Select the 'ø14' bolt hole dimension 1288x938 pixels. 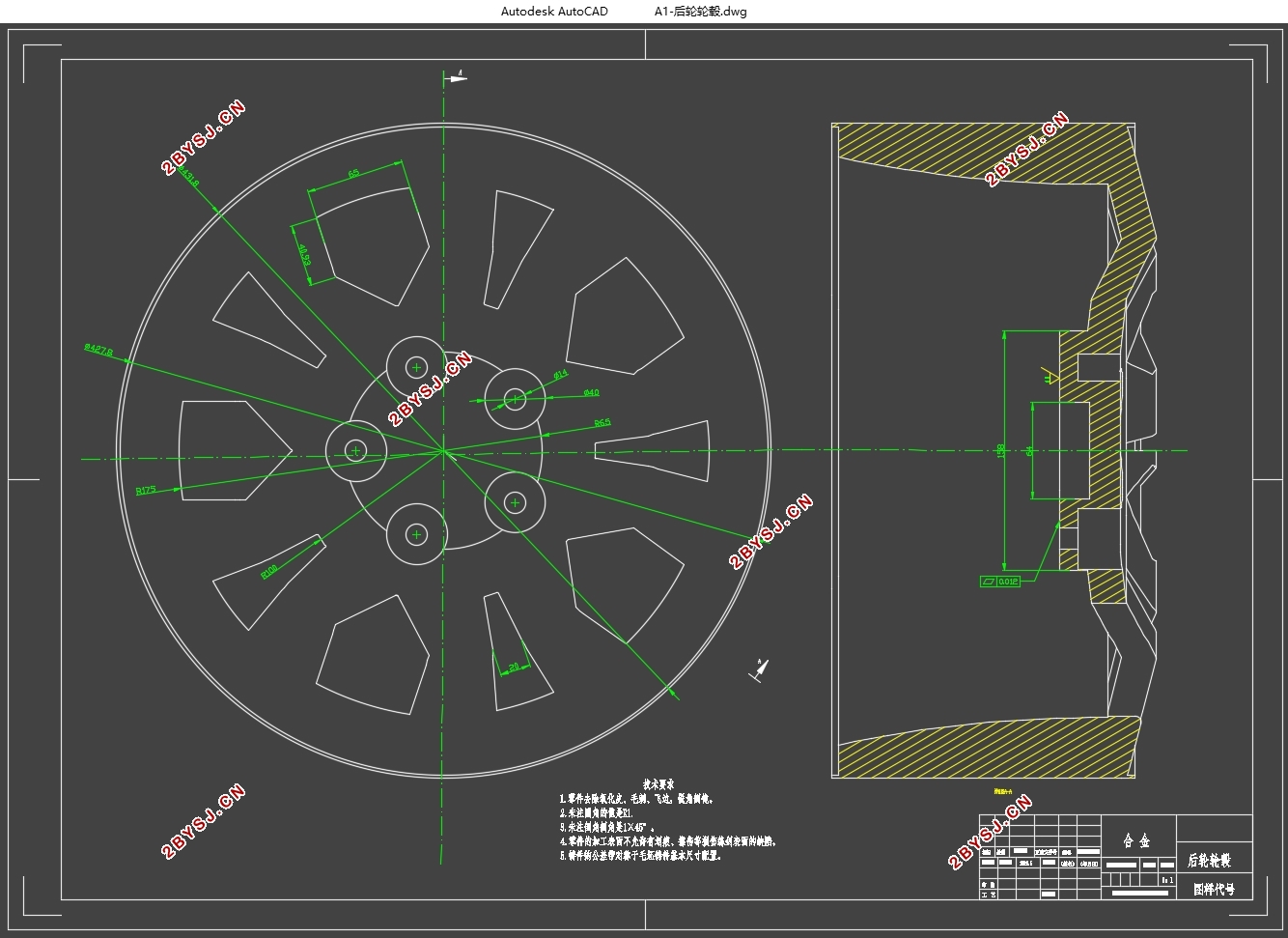click(x=561, y=374)
